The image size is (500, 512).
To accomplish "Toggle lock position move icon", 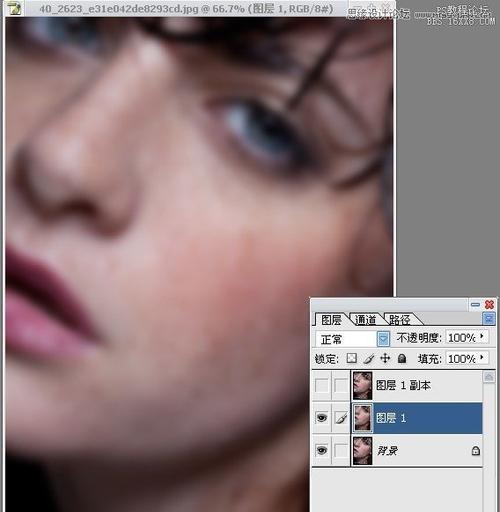I will tap(385, 358).
